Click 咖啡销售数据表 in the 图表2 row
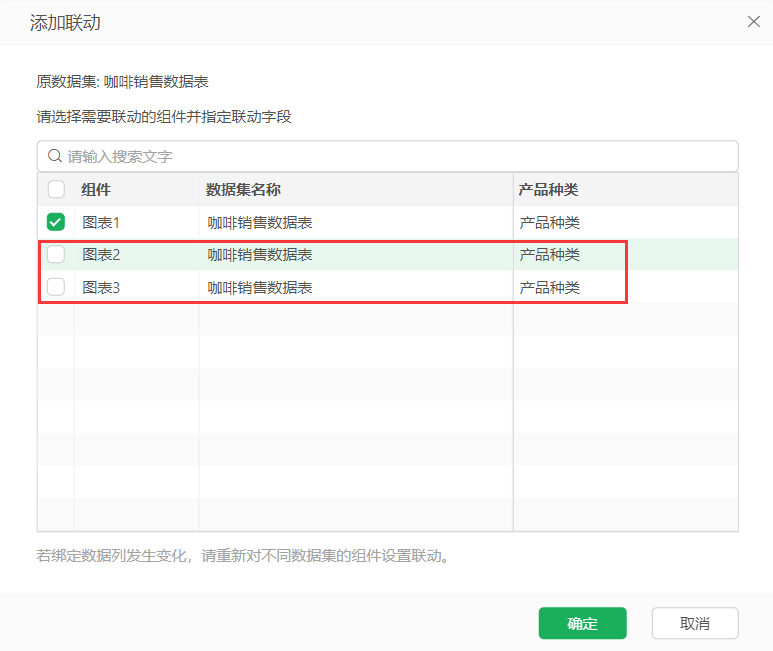 (x=260, y=255)
